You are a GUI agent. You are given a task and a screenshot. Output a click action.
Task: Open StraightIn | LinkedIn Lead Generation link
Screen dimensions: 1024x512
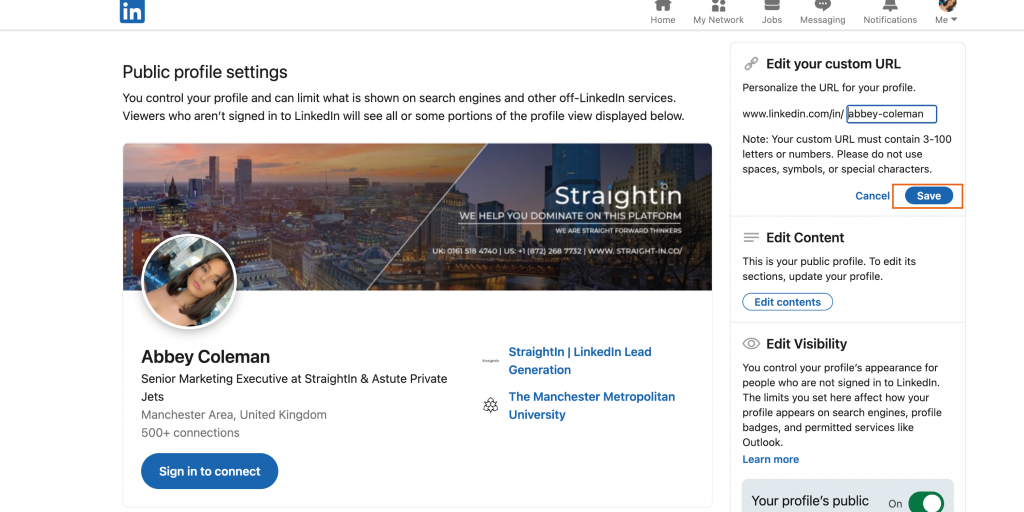[x=580, y=360]
